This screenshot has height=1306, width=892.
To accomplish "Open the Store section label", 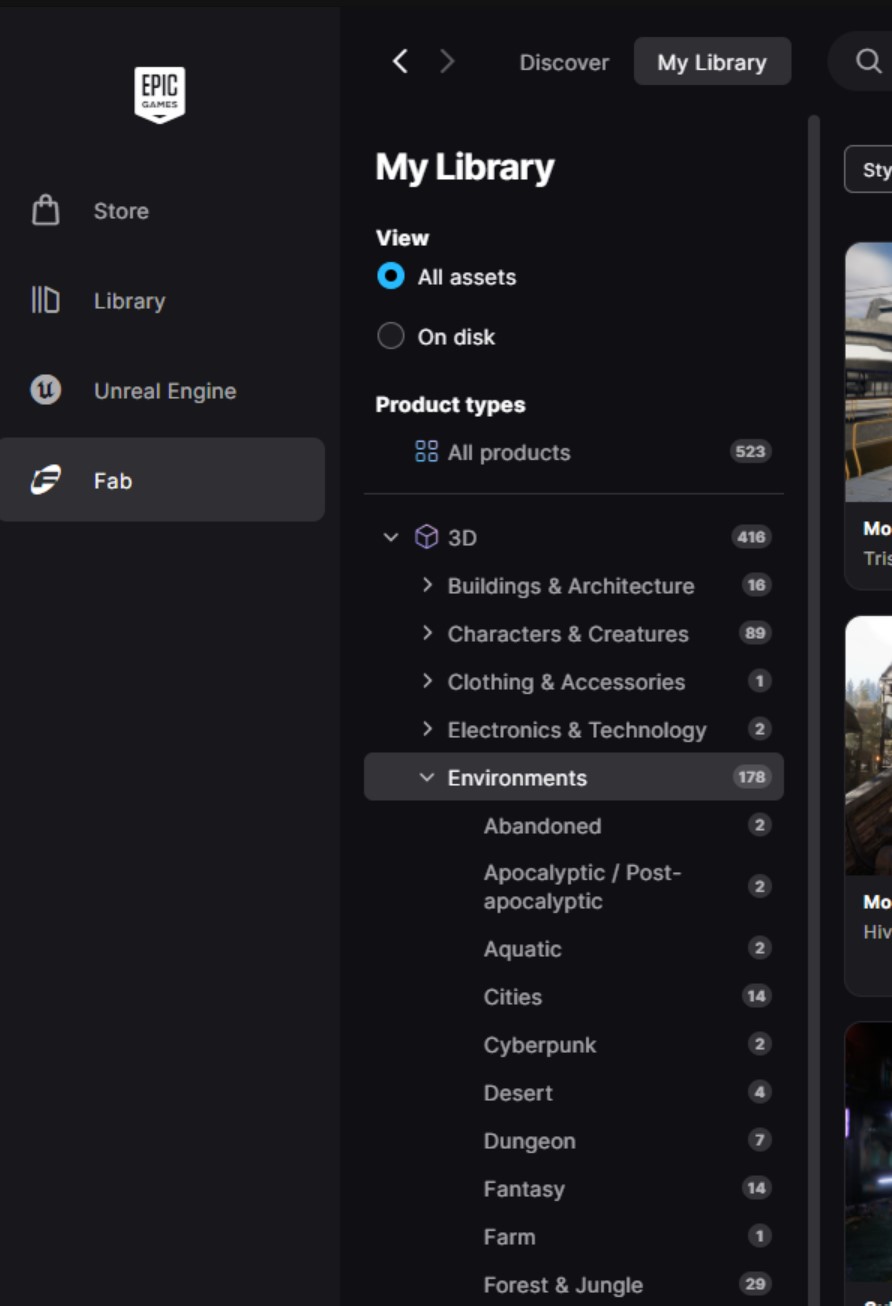I will click(x=121, y=211).
